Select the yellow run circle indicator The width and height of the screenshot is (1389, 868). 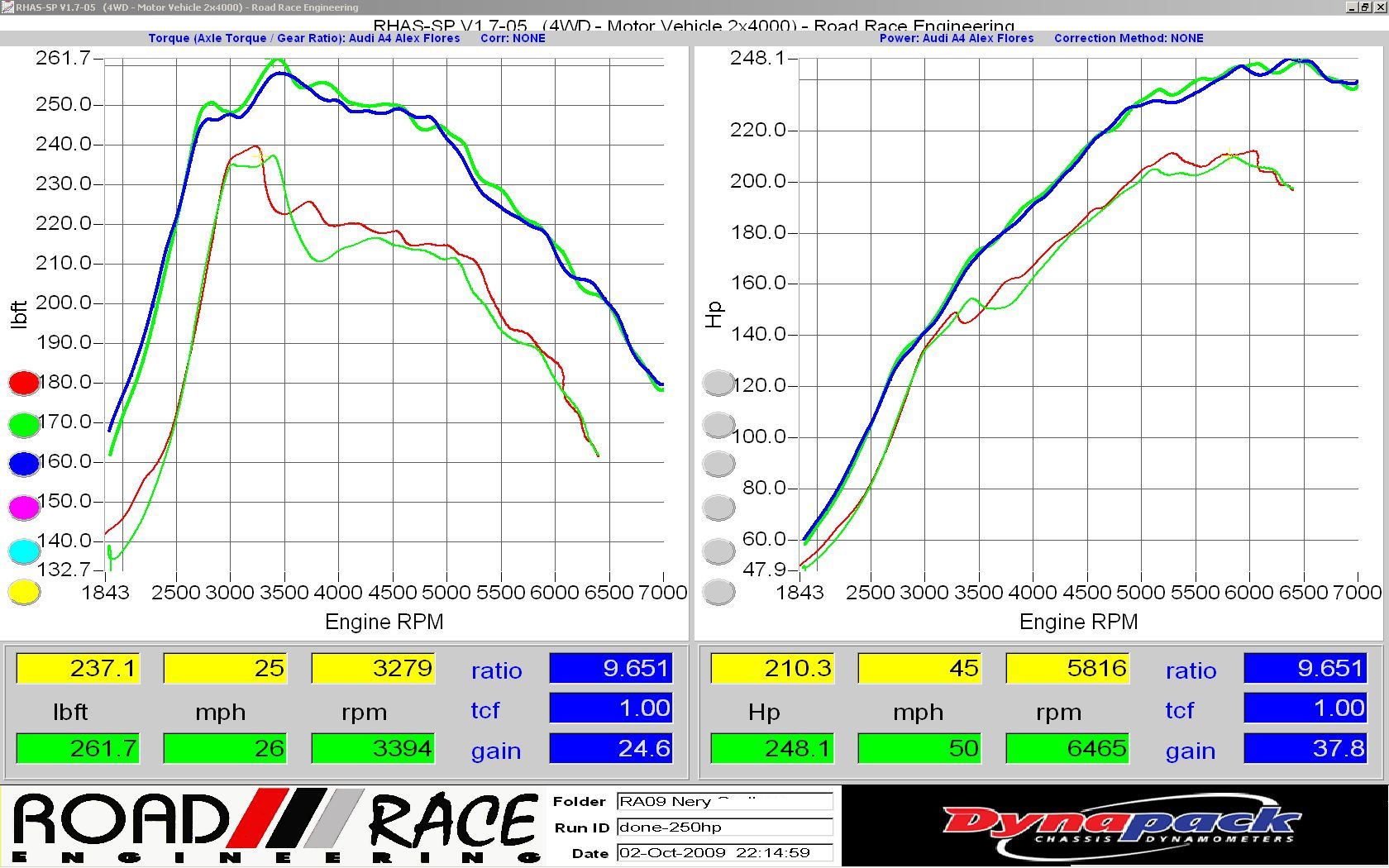pos(24,592)
